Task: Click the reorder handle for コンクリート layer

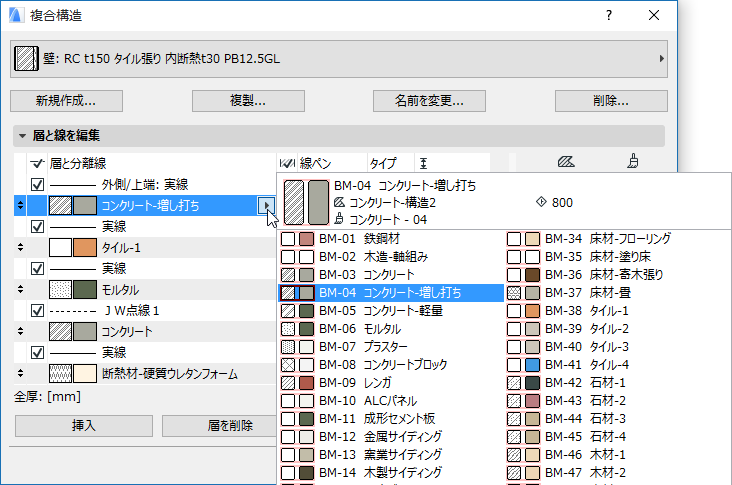Action: (20, 331)
